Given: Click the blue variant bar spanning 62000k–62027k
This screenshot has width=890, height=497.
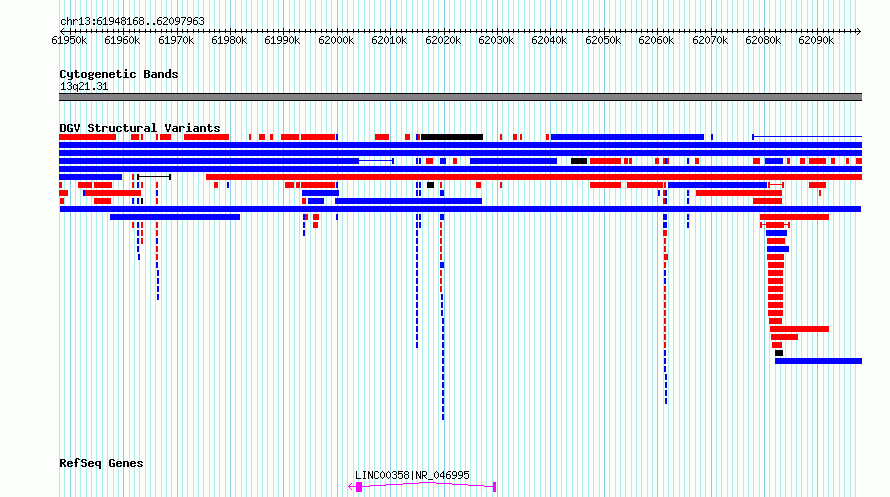Looking at the screenshot, I should pos(408,201).
